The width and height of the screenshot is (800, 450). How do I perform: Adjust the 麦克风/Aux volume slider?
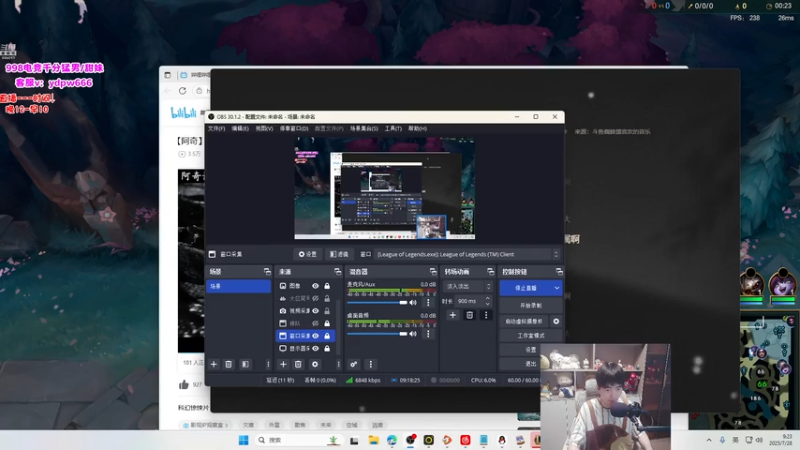pos(377,303)
